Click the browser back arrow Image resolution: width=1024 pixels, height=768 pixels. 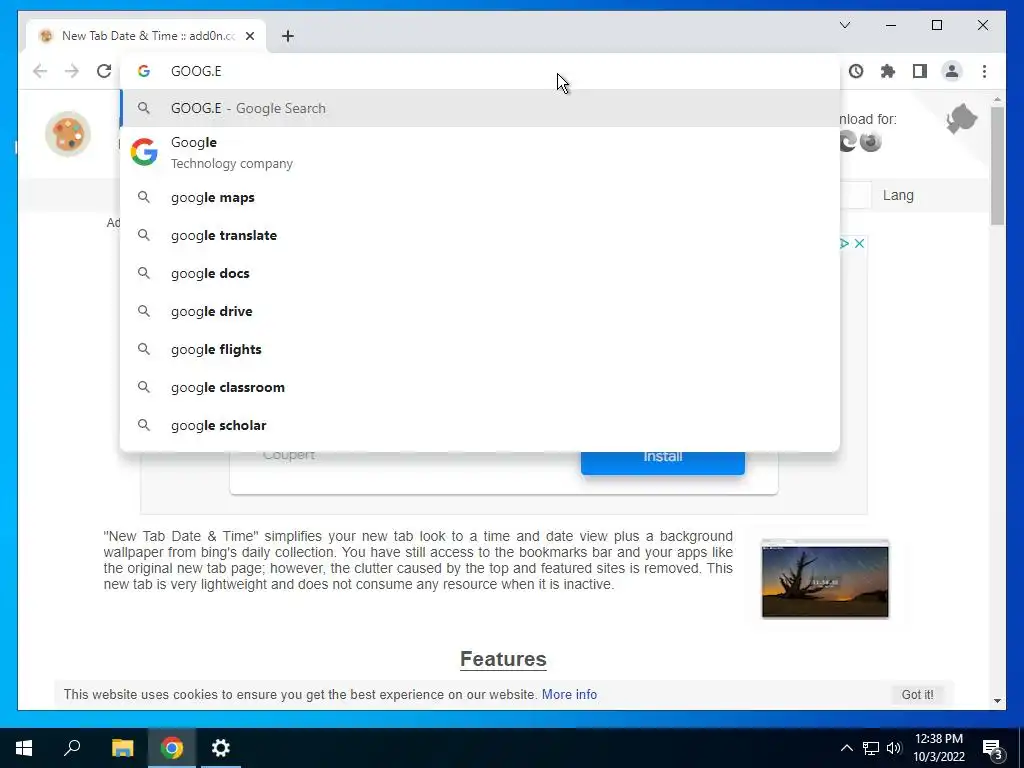(40, 71)
